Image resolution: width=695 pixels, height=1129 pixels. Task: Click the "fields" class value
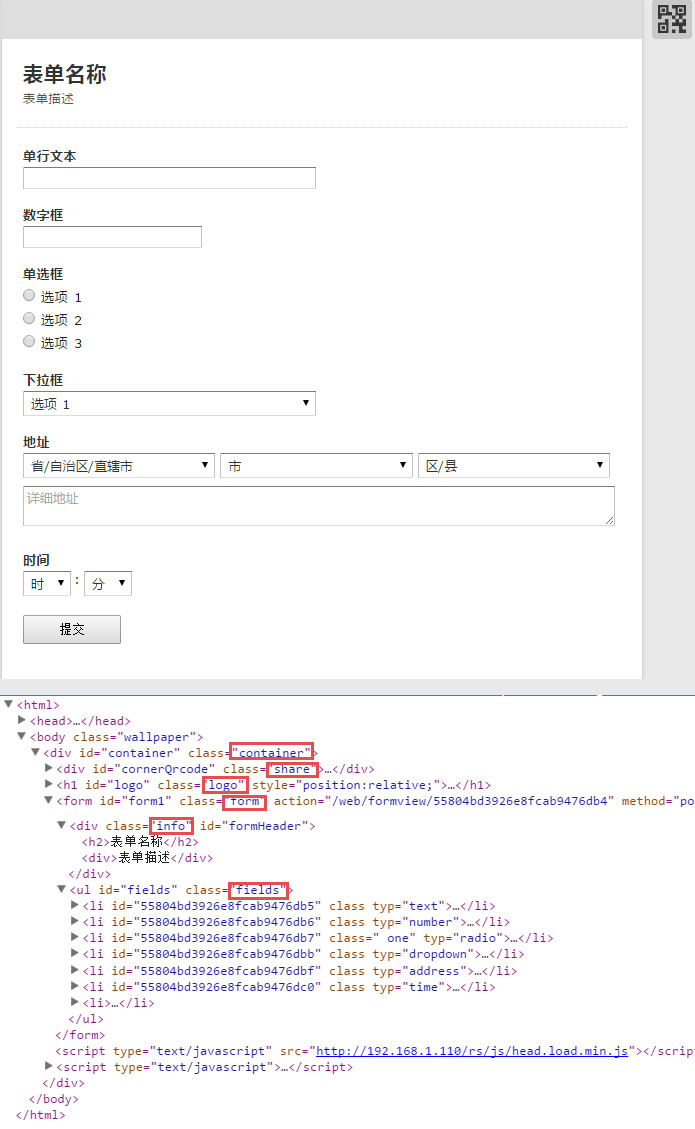pos(258,890)
